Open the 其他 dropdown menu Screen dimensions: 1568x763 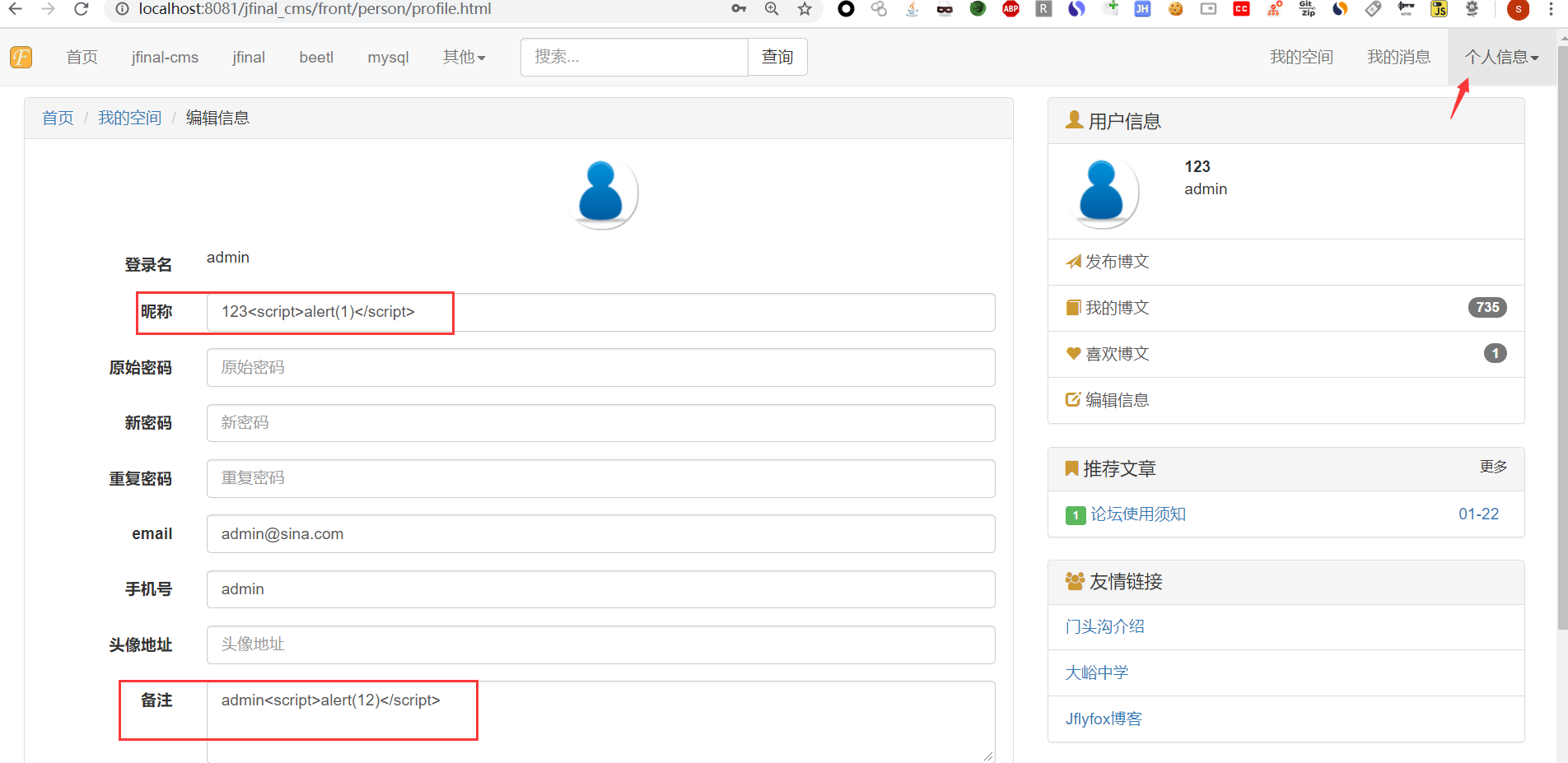pos(464,57)
